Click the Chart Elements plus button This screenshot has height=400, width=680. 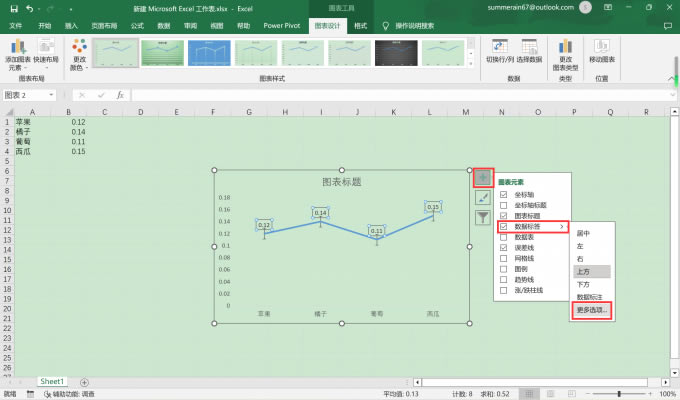[x=483, y=178]
